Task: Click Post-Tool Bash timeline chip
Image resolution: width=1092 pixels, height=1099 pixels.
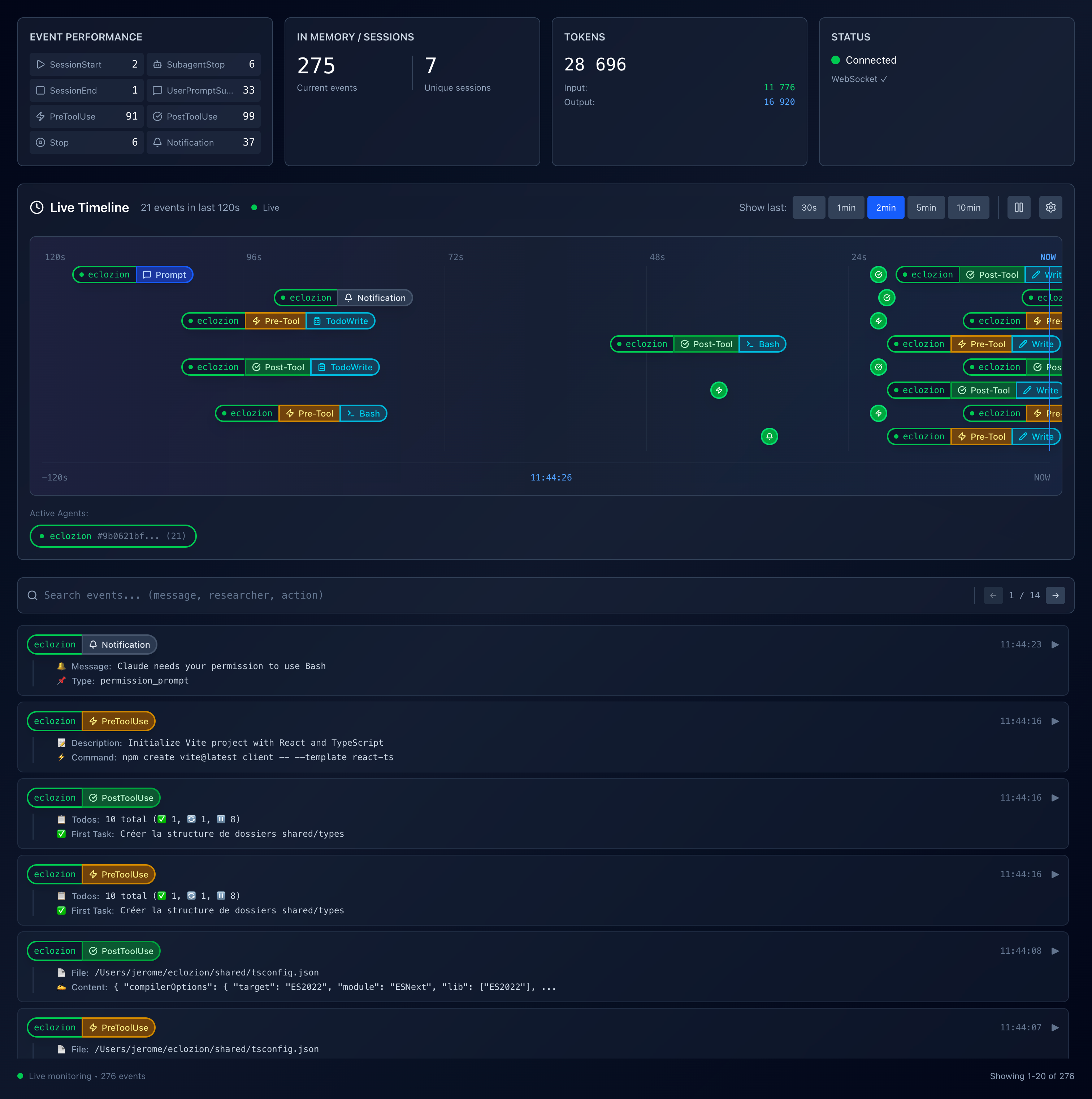Action: [x=698, y=344]
